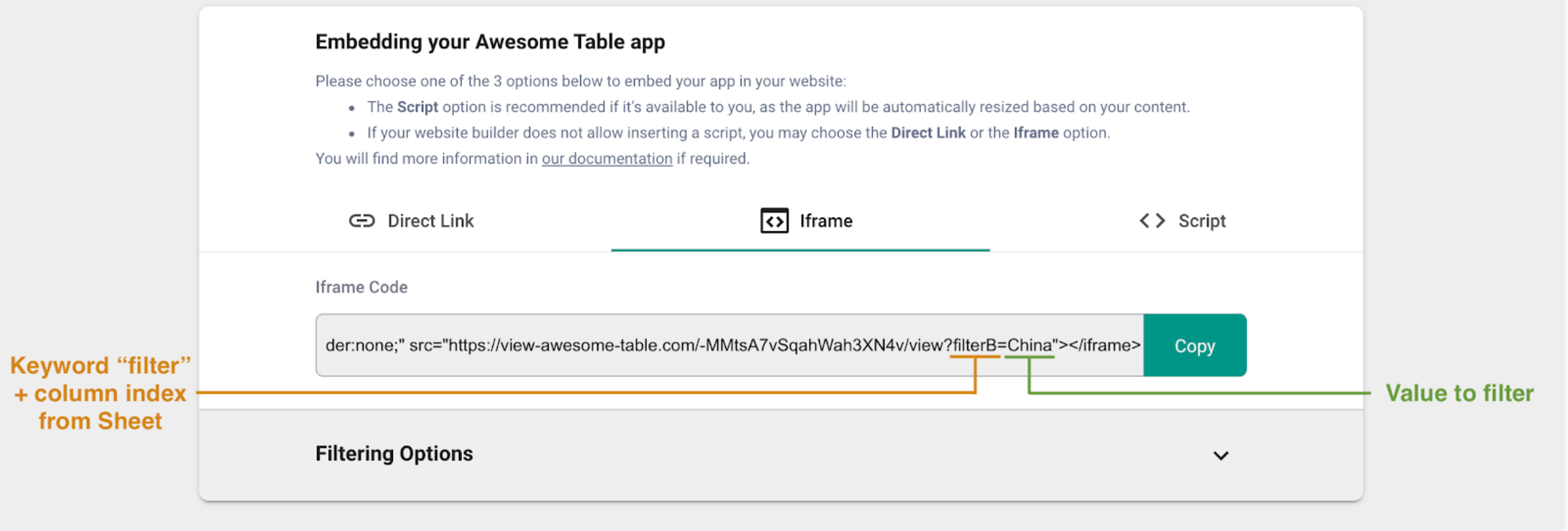
Task: Click inside the Iframe Code field
Action: [729, 345]
